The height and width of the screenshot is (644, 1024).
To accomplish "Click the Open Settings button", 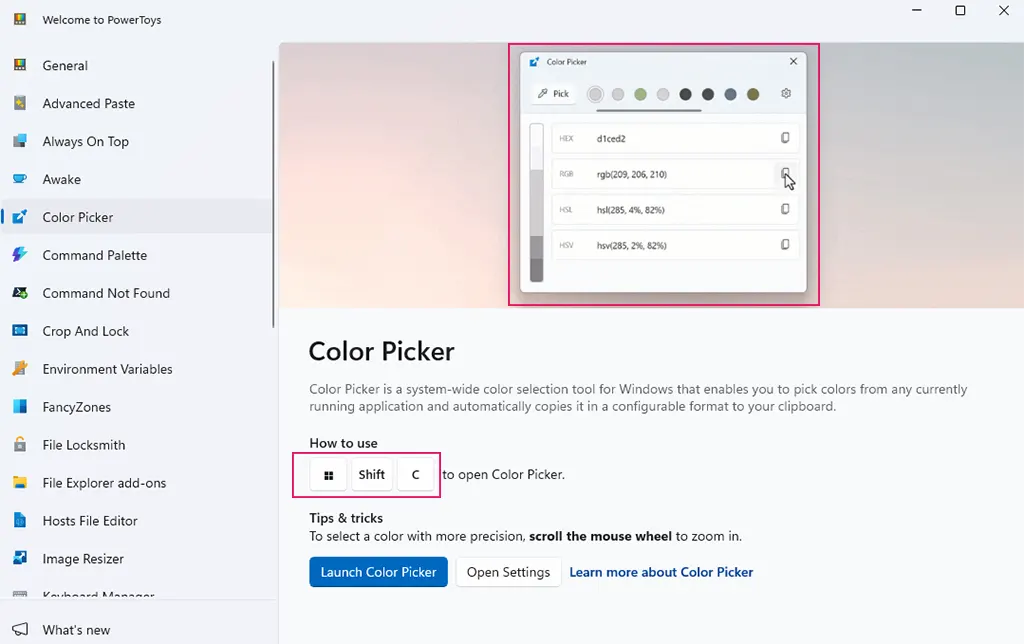I will click(508, 571).
